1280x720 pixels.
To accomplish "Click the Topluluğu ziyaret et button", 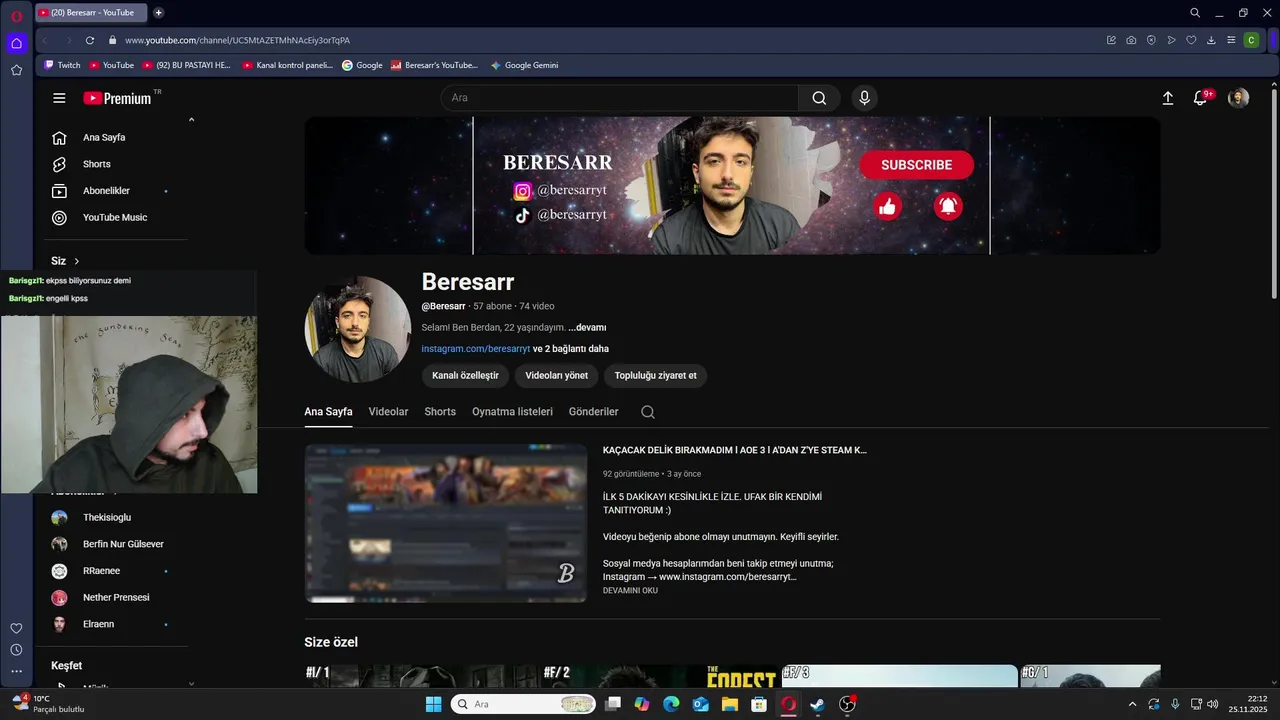I will 656,376.
